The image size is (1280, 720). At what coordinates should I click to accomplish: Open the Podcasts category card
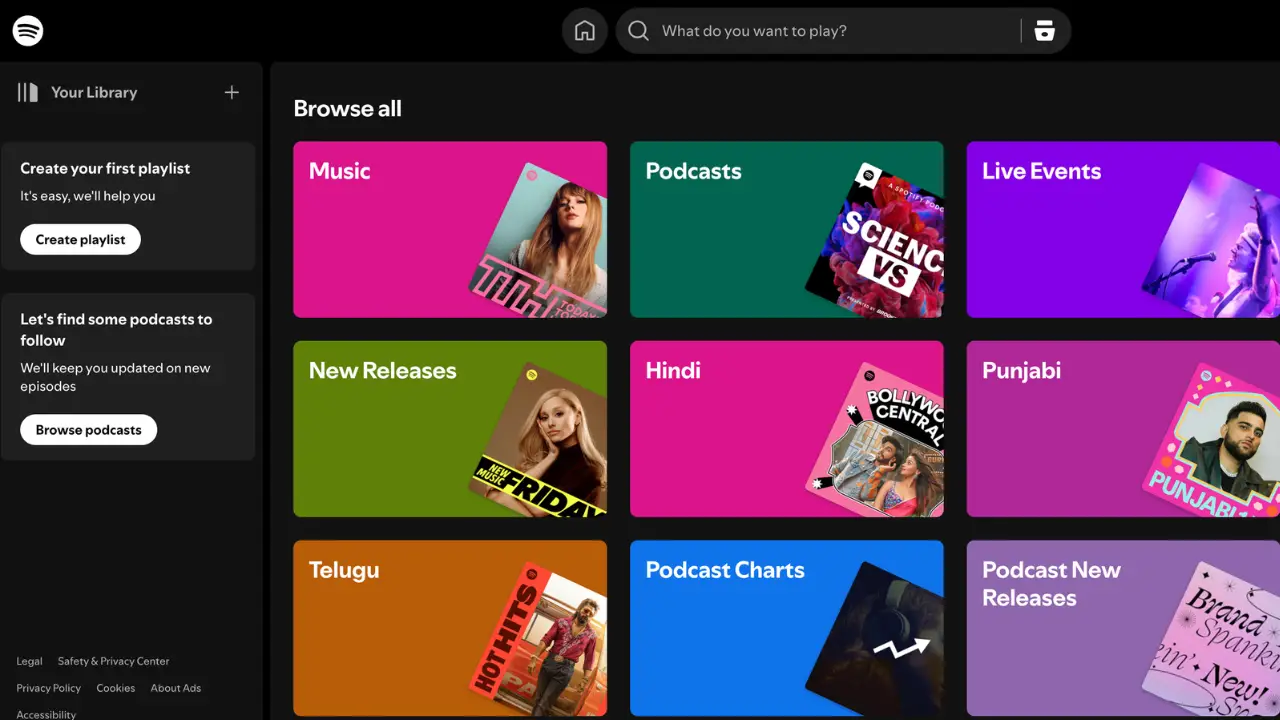[x=786, y=229]
